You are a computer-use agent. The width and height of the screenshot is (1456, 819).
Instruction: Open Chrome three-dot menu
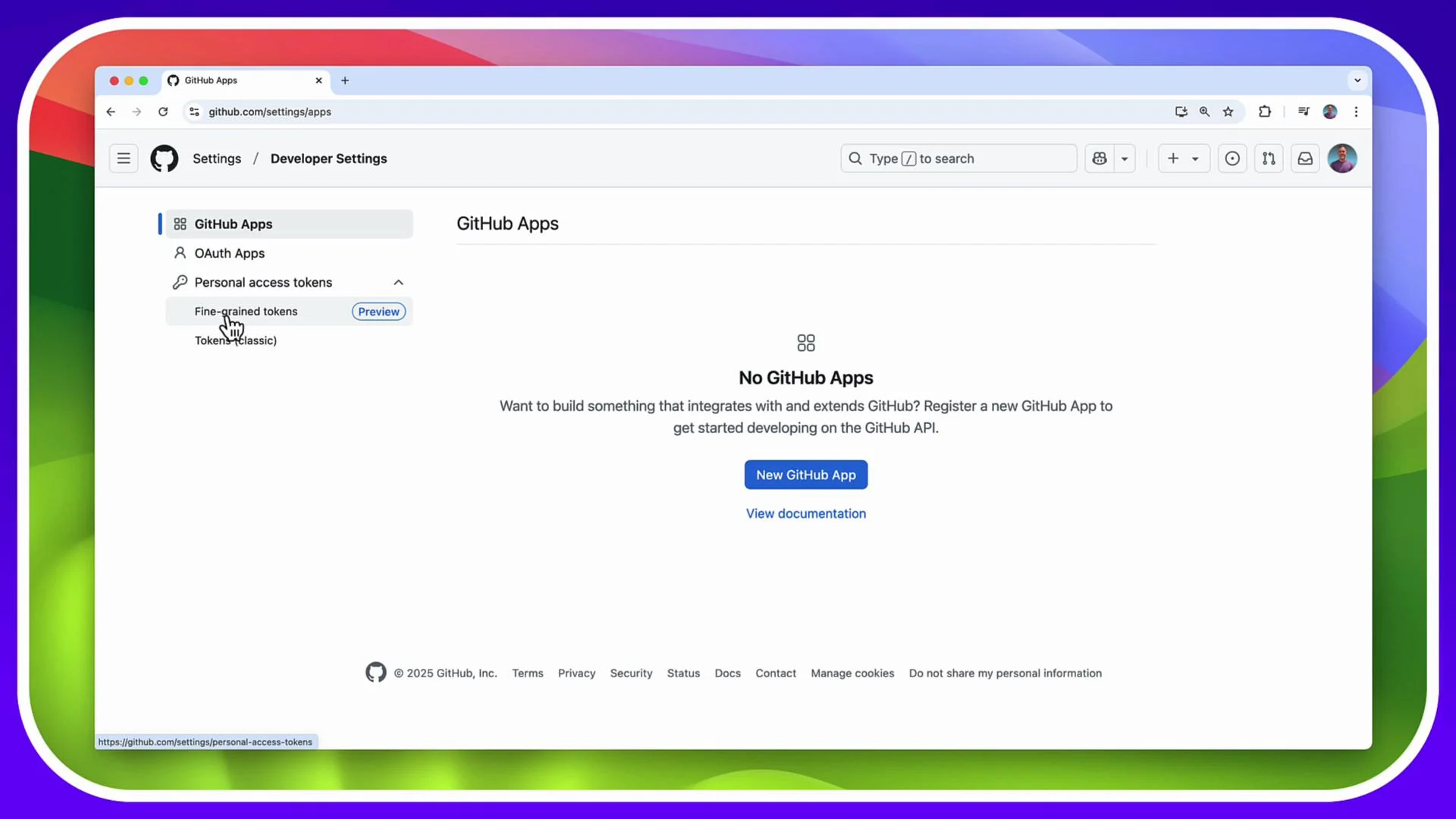(x=1356, y=111)
